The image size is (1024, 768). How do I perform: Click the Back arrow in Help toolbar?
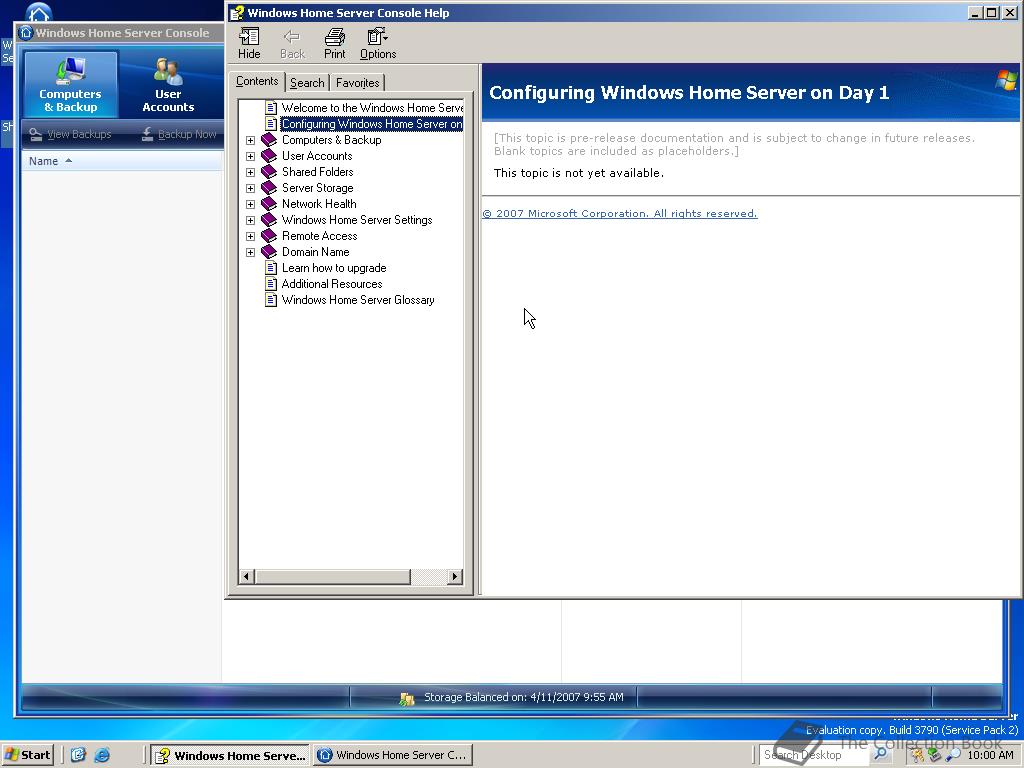[x=292, y=44]
